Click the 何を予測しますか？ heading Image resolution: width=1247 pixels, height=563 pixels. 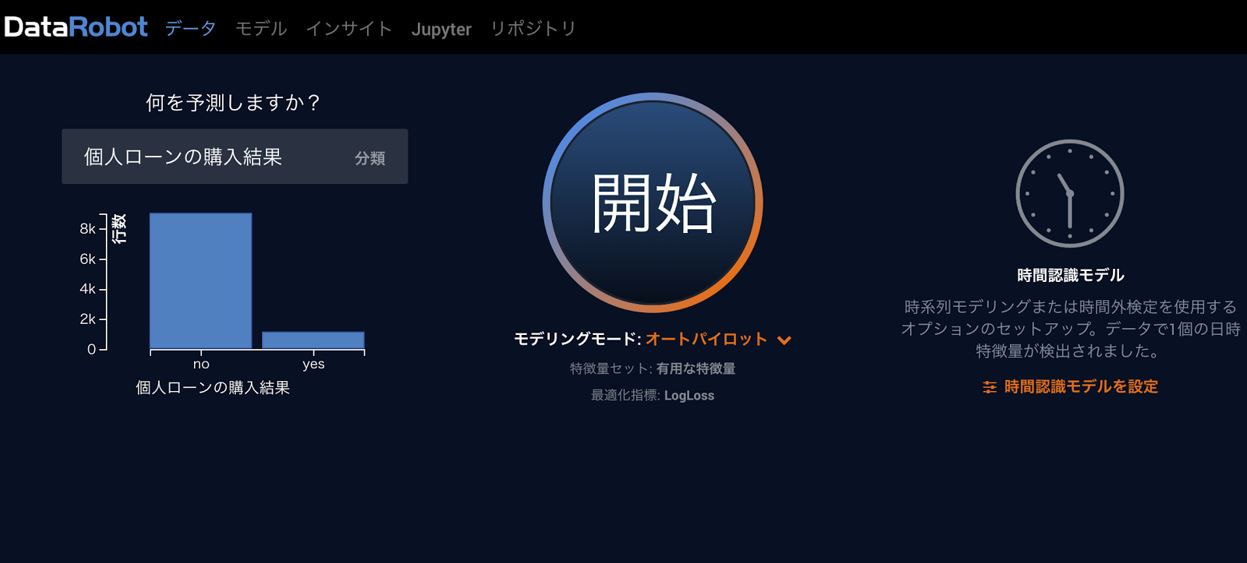pos(234,102)
